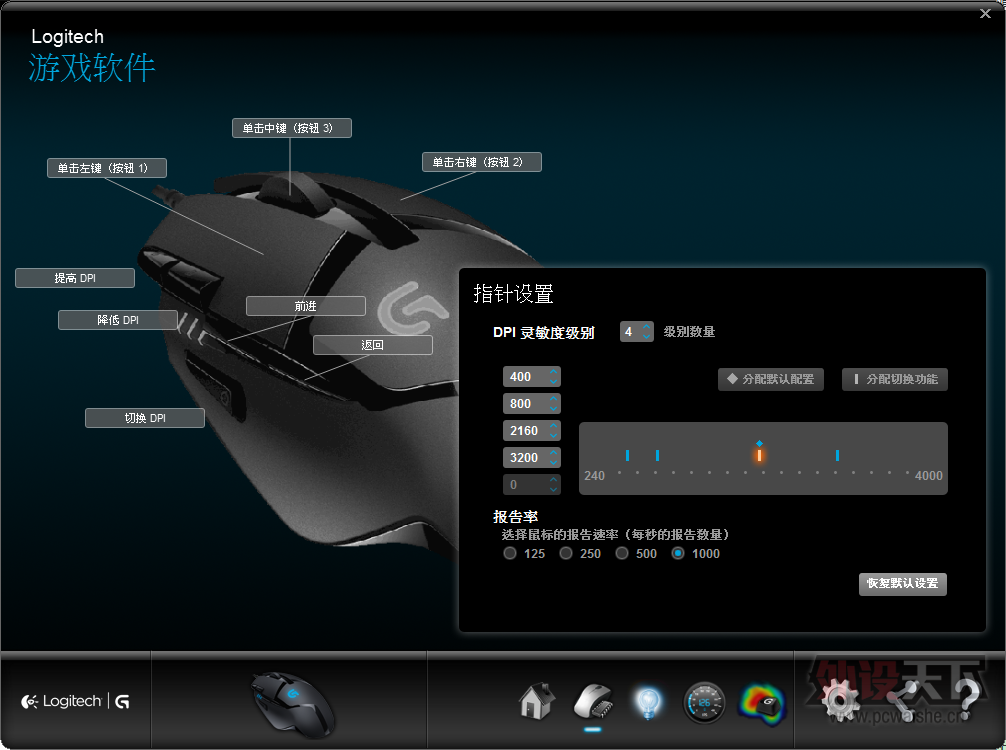
Task: Increase the 2160 DPI value with up arrow
Action: 554,426
